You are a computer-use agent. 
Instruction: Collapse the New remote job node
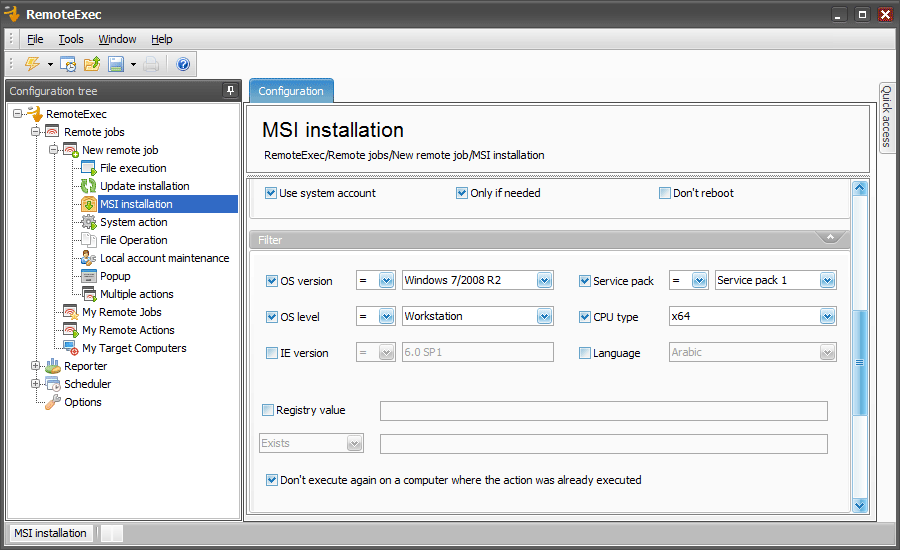(53, 150)
